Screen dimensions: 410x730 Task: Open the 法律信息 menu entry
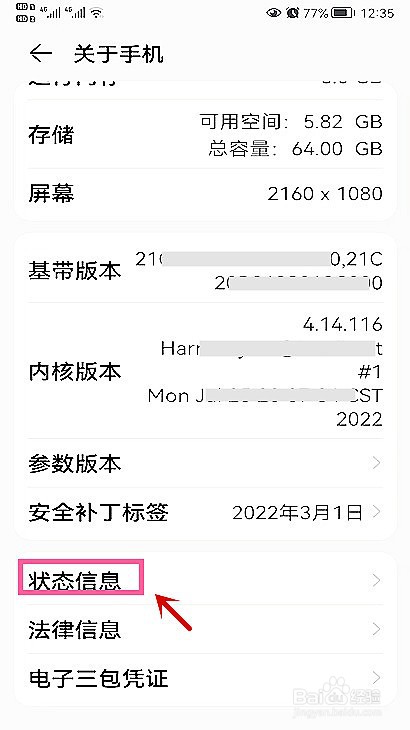205,629
